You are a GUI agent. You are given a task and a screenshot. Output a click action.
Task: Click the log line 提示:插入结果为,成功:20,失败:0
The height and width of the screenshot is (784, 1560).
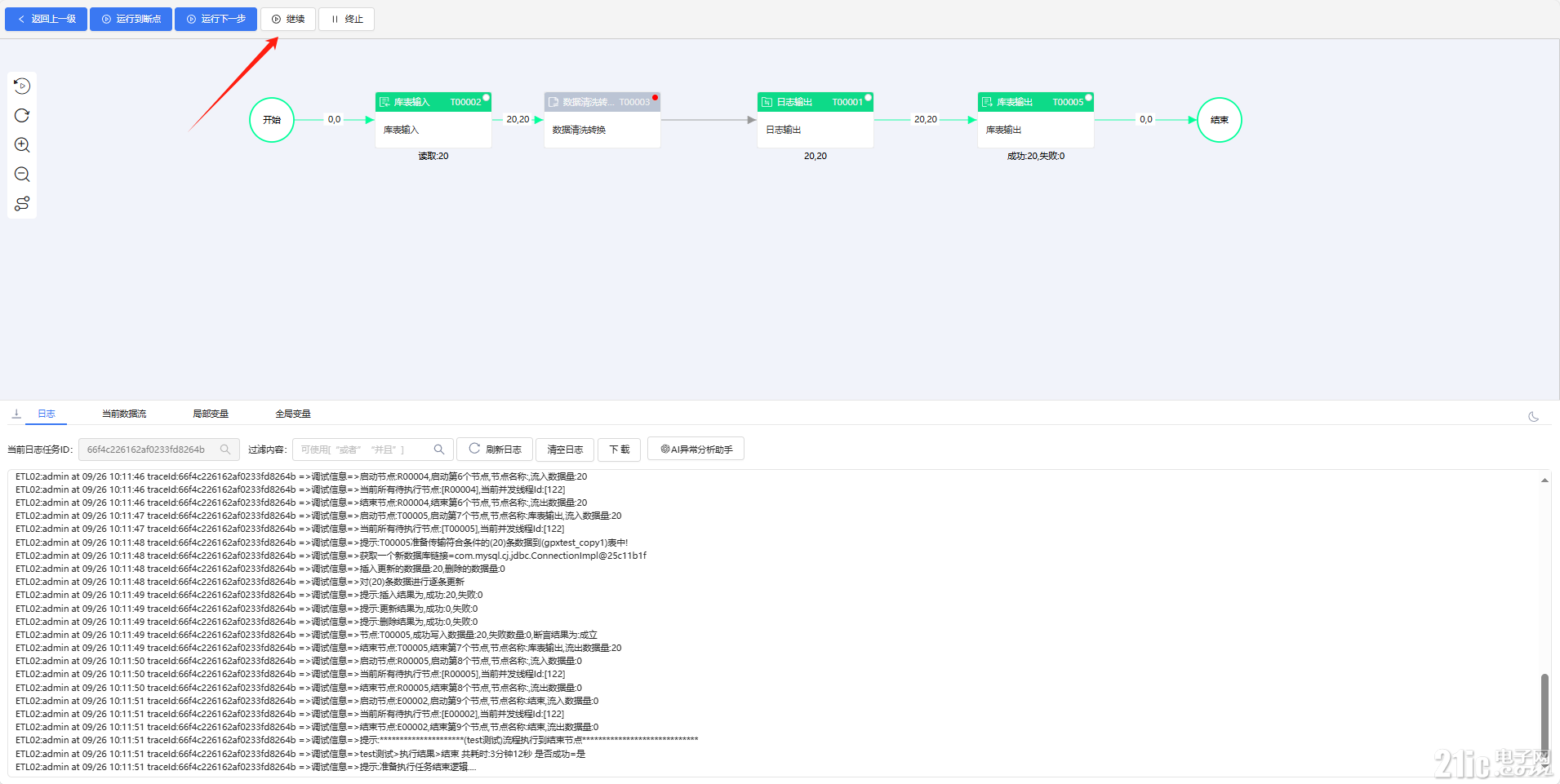249,595
